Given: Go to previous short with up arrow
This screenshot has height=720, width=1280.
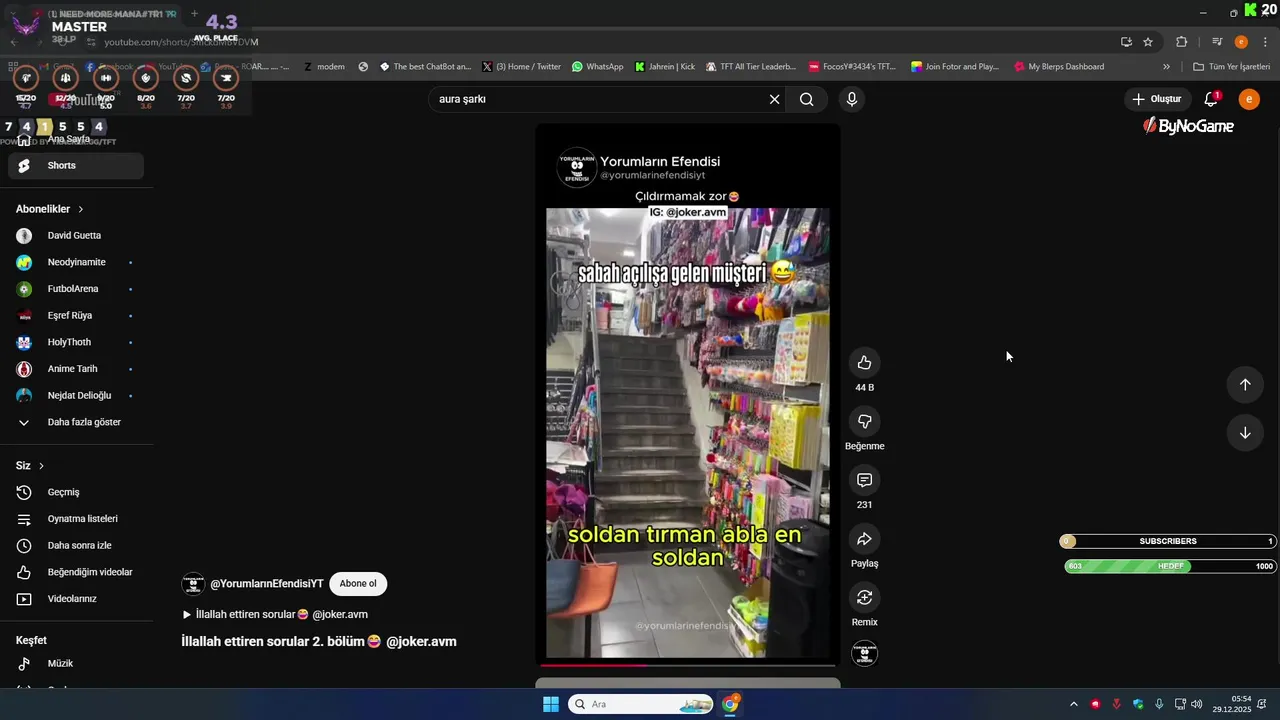Looking at the screenshot, I should 1245,385.
